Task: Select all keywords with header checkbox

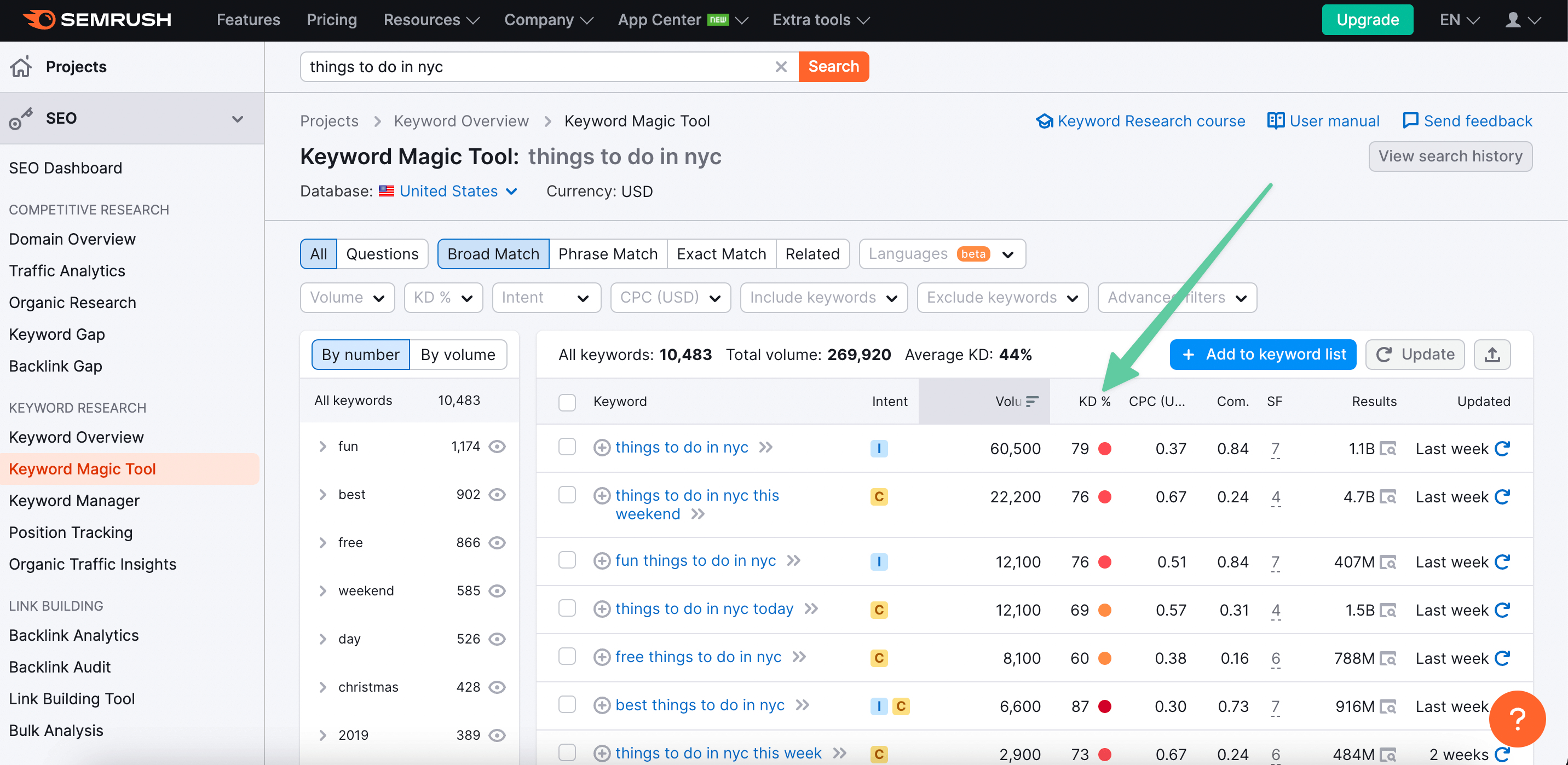Action: (567, 402)
